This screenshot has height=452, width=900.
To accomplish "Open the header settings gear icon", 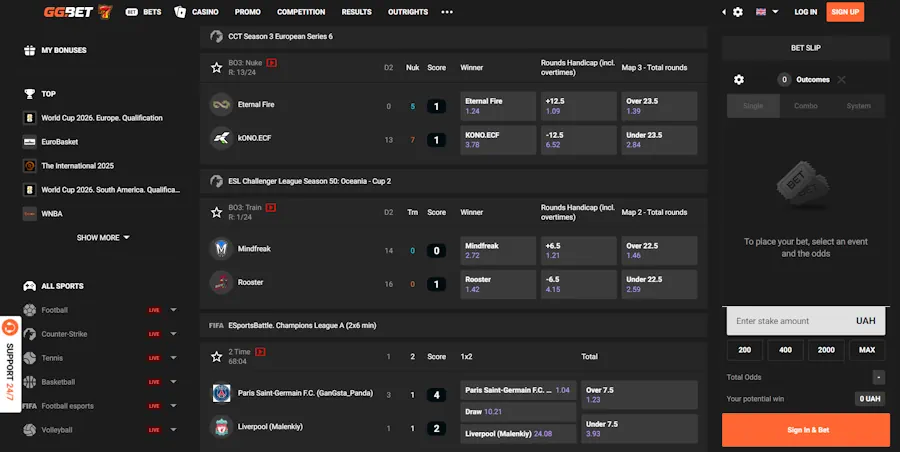I will tap(738, 12).
